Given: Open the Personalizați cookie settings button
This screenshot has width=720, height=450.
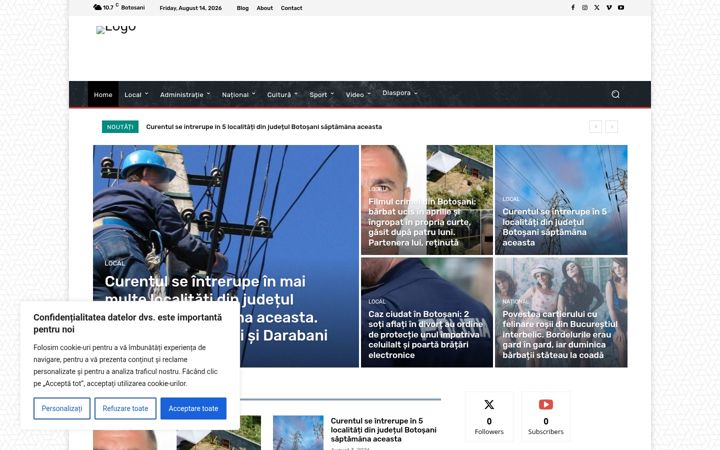Looking at the screenshot, I should (62, 408).
